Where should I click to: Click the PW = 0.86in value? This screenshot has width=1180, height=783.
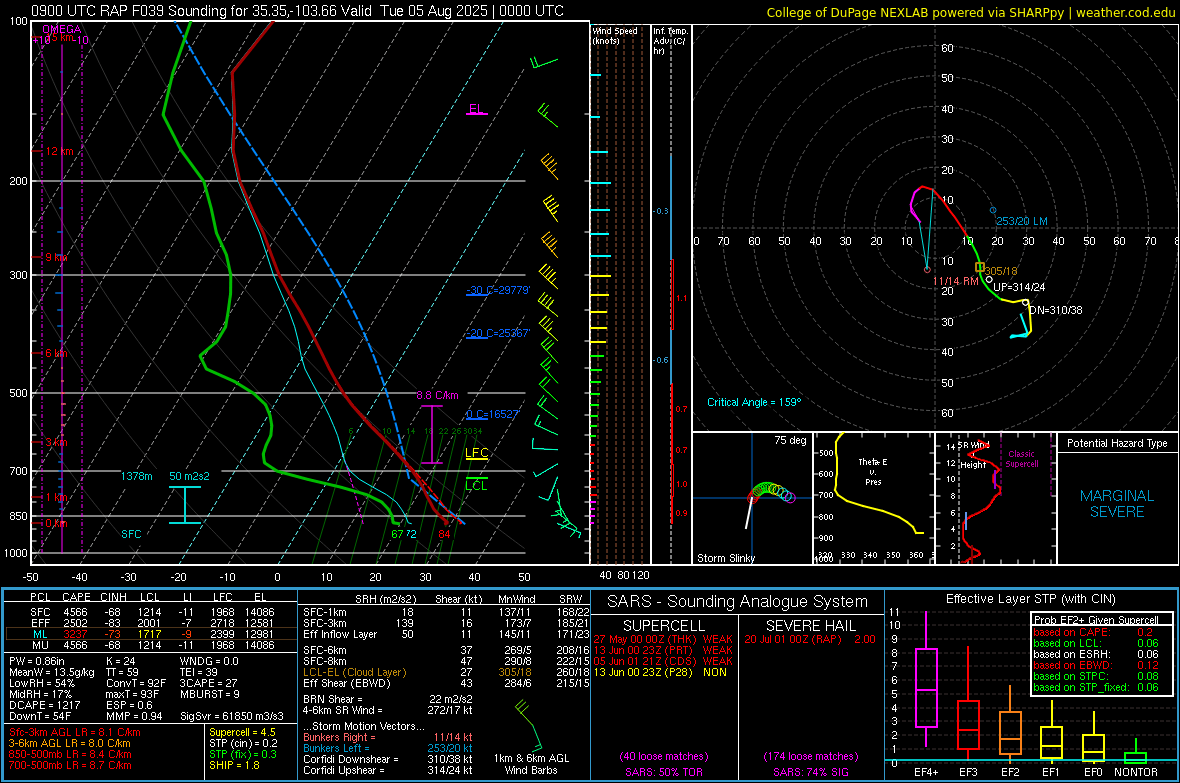tap(41, 661)
